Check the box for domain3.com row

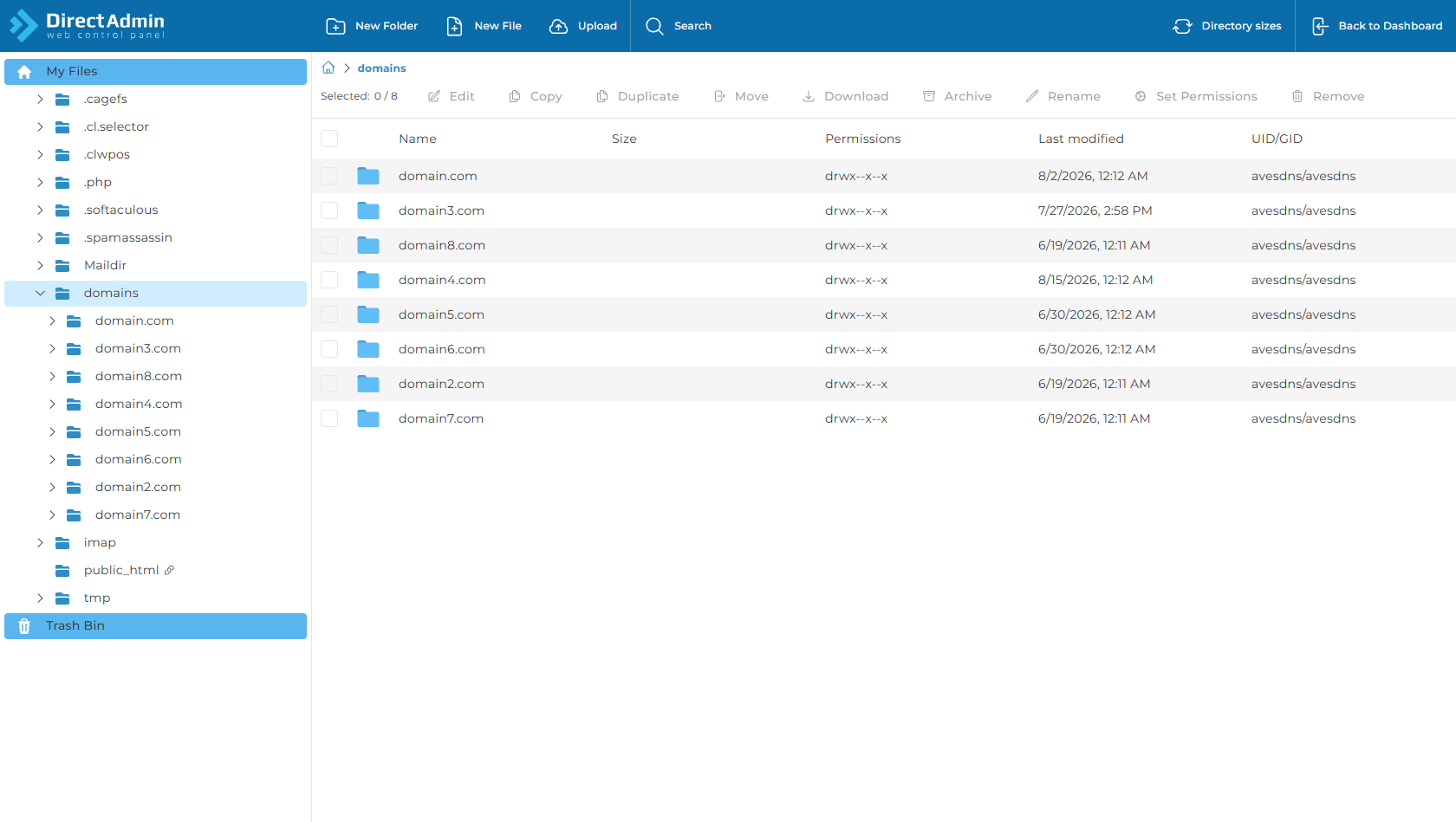329,210
